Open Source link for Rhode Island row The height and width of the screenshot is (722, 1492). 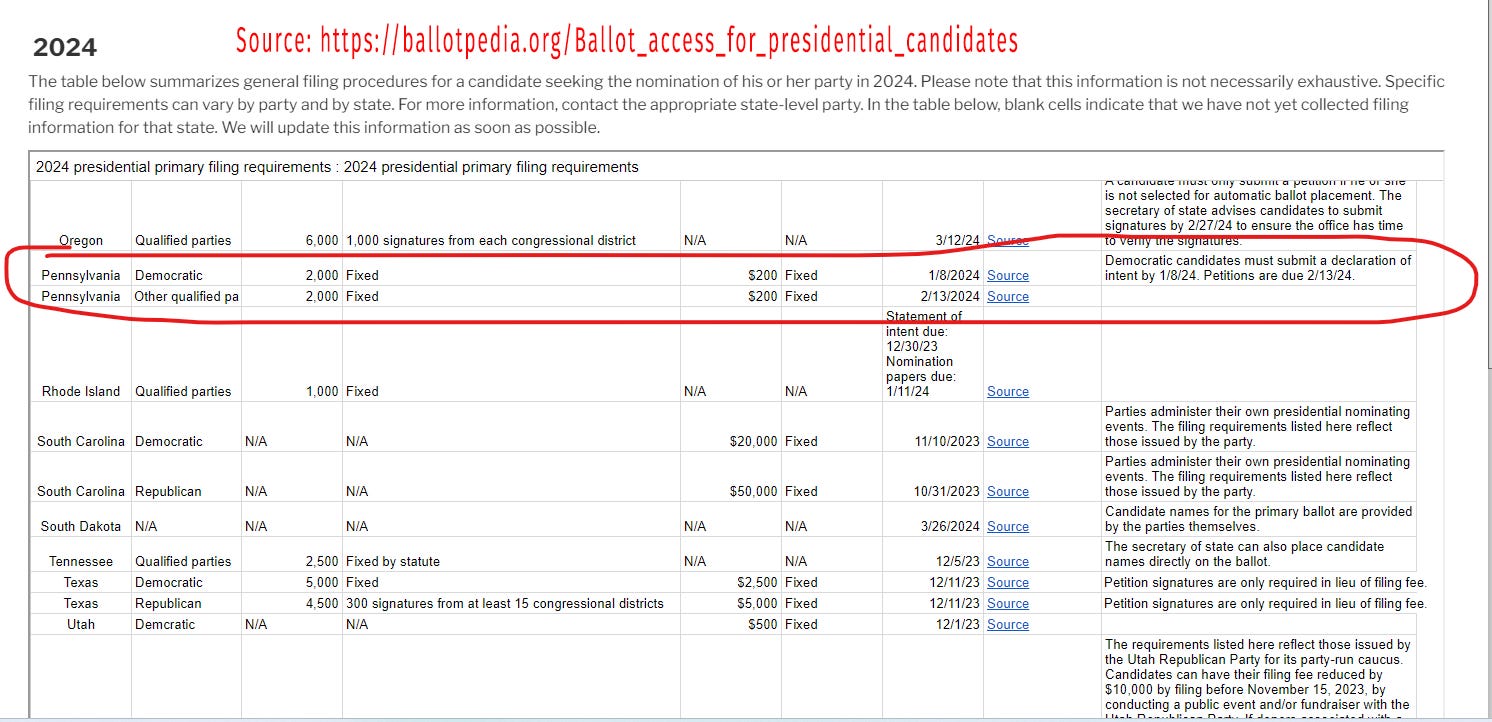(x=1007, y=391)
